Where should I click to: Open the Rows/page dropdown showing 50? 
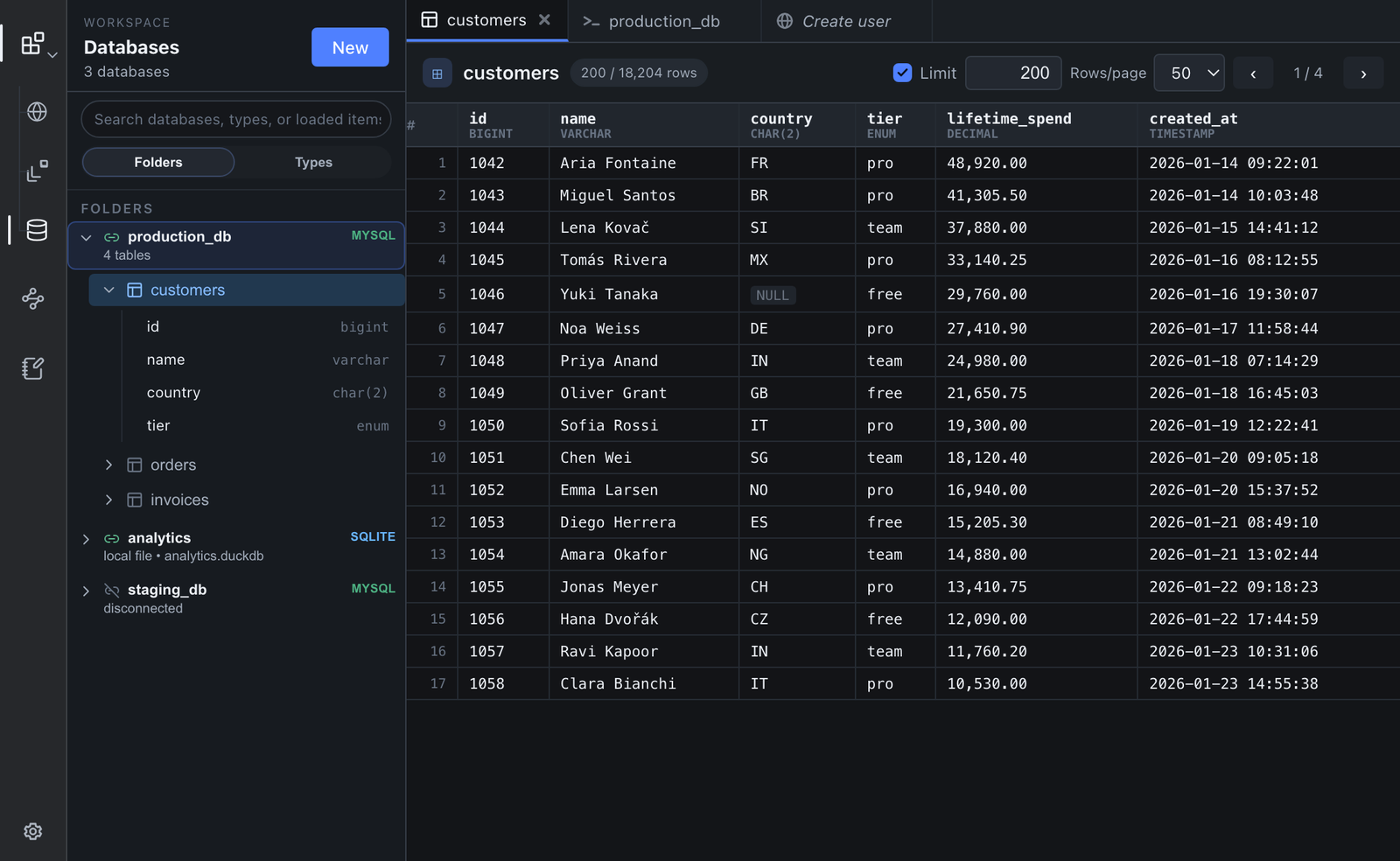click(1189, 73)
